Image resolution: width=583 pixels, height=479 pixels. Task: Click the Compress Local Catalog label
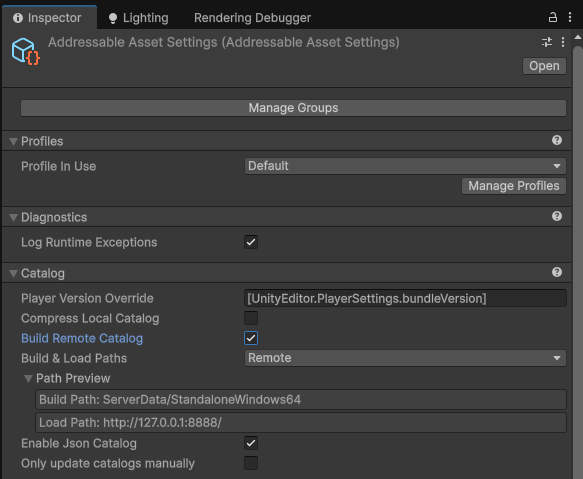click(x=90, y=318)
